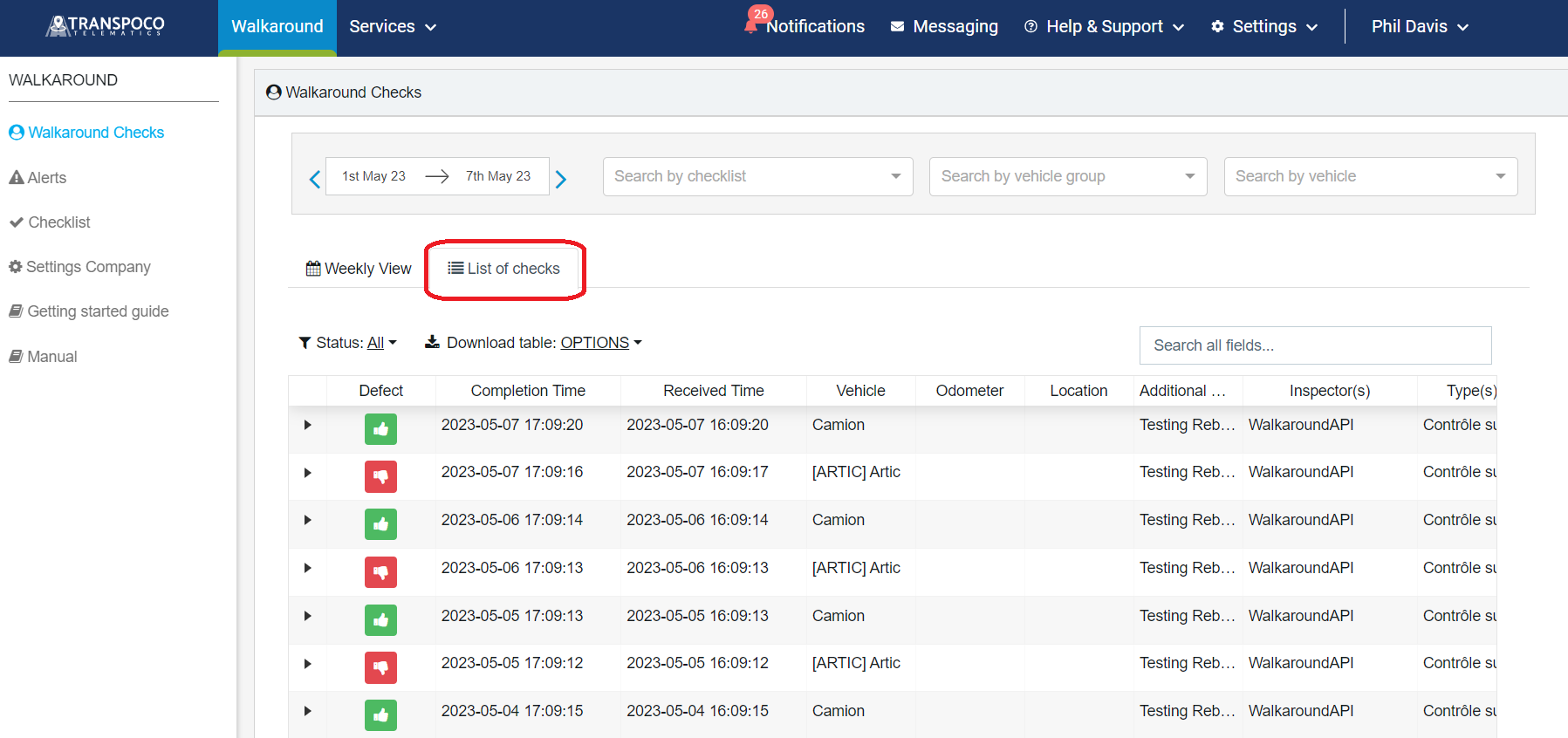Go to previous week with left arrow
The width and height of the screenshot is (1568, 738).
[x=315, y=179]
